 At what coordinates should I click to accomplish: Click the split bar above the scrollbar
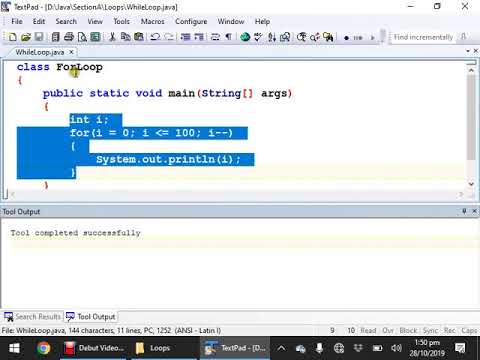(471, 63)
